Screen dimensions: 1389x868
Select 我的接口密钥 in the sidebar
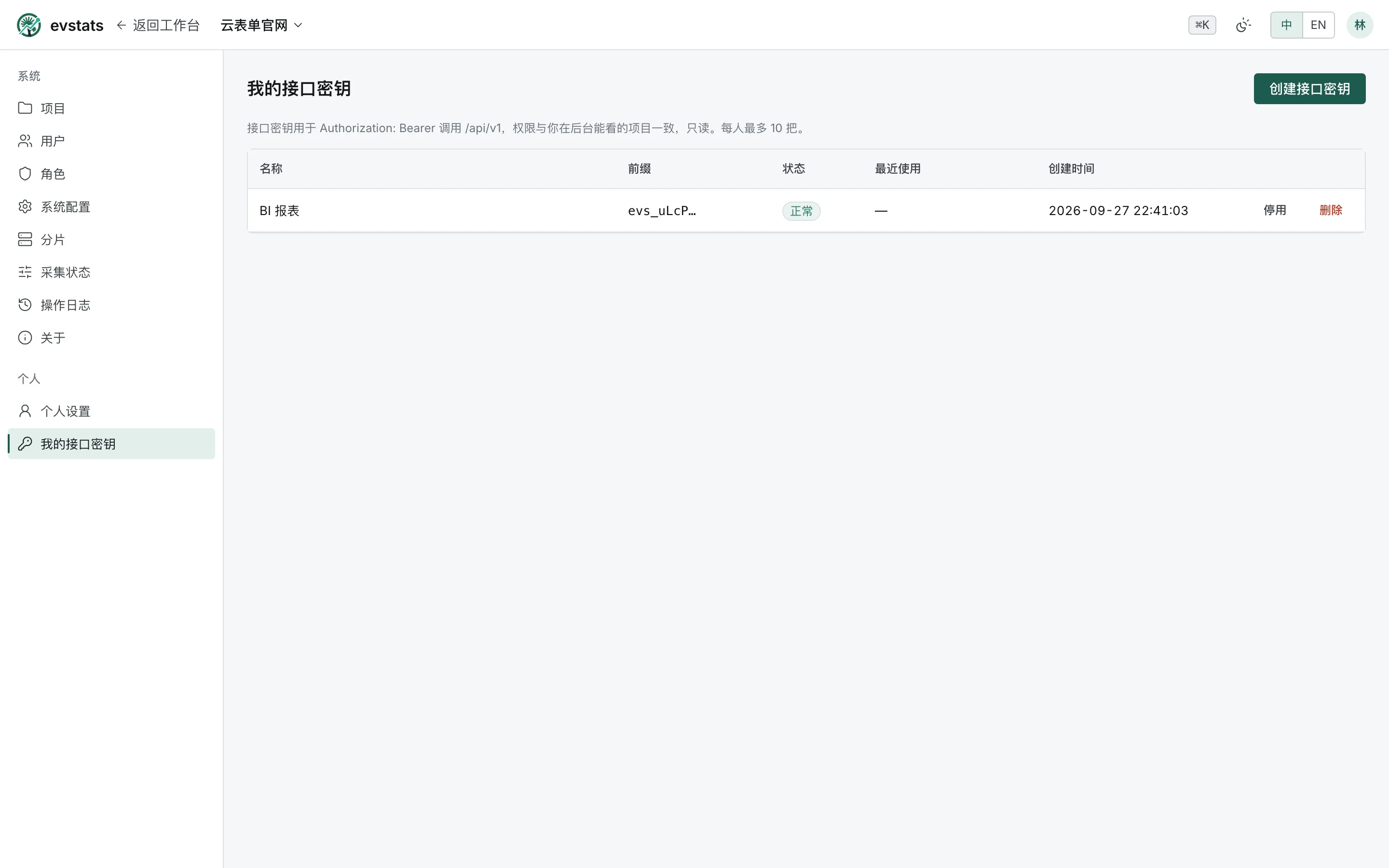pyautogui.click(x=111, y=444)
